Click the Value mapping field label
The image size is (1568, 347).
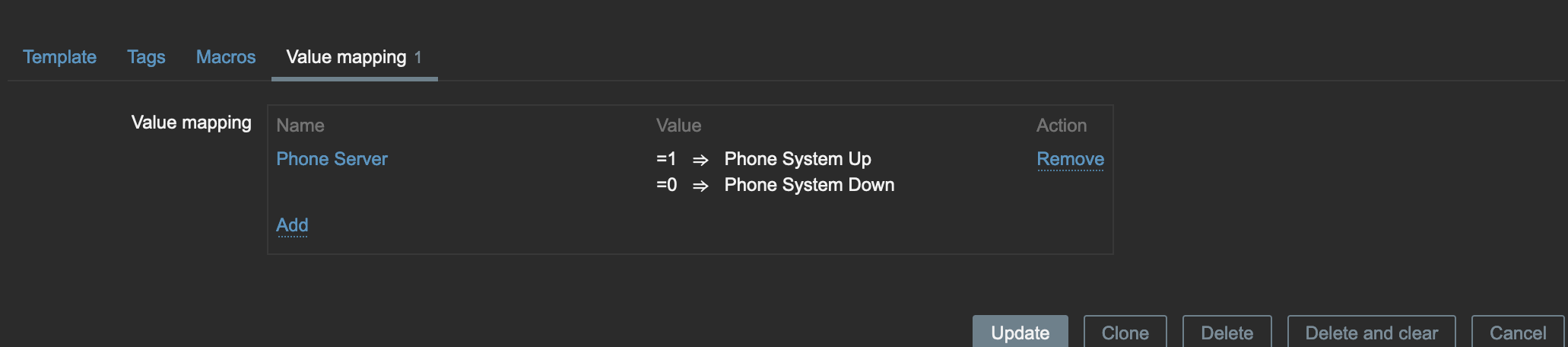pos(191,123)
